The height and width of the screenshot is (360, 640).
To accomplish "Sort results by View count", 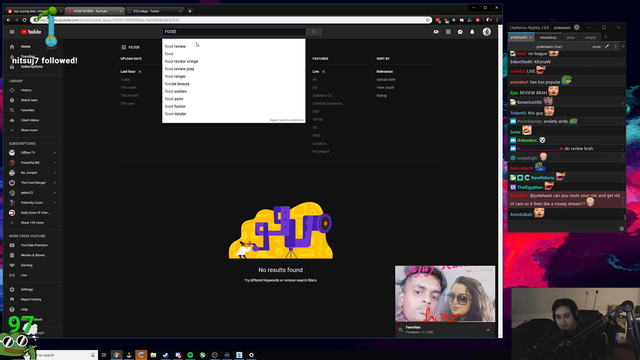I will (x=385, y=88).
